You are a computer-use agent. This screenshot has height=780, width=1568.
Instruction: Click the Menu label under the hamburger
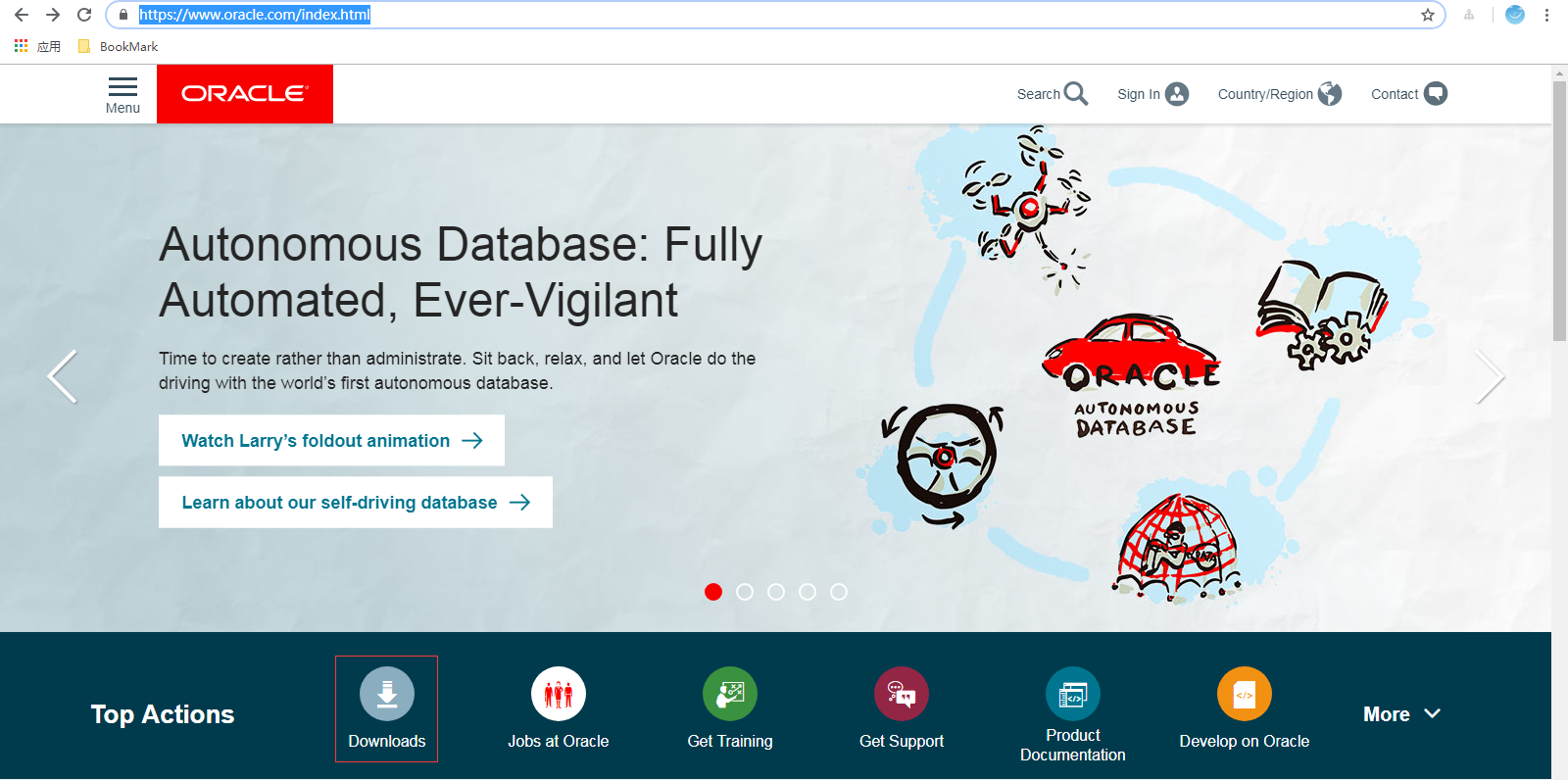(122, 108)
